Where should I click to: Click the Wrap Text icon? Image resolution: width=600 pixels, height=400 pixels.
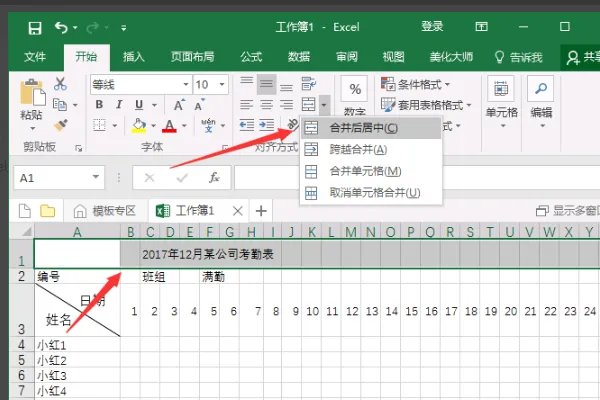[x=308, y=83]
